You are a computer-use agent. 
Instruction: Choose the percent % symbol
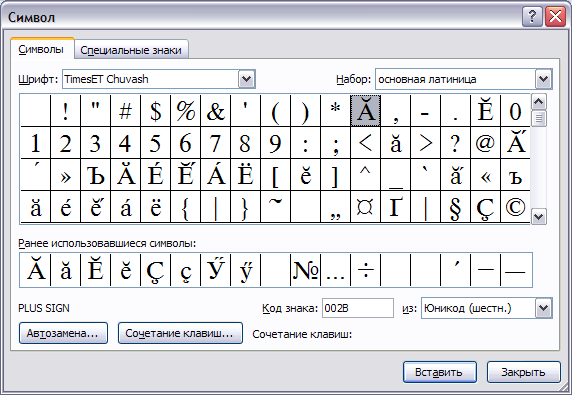185,111
